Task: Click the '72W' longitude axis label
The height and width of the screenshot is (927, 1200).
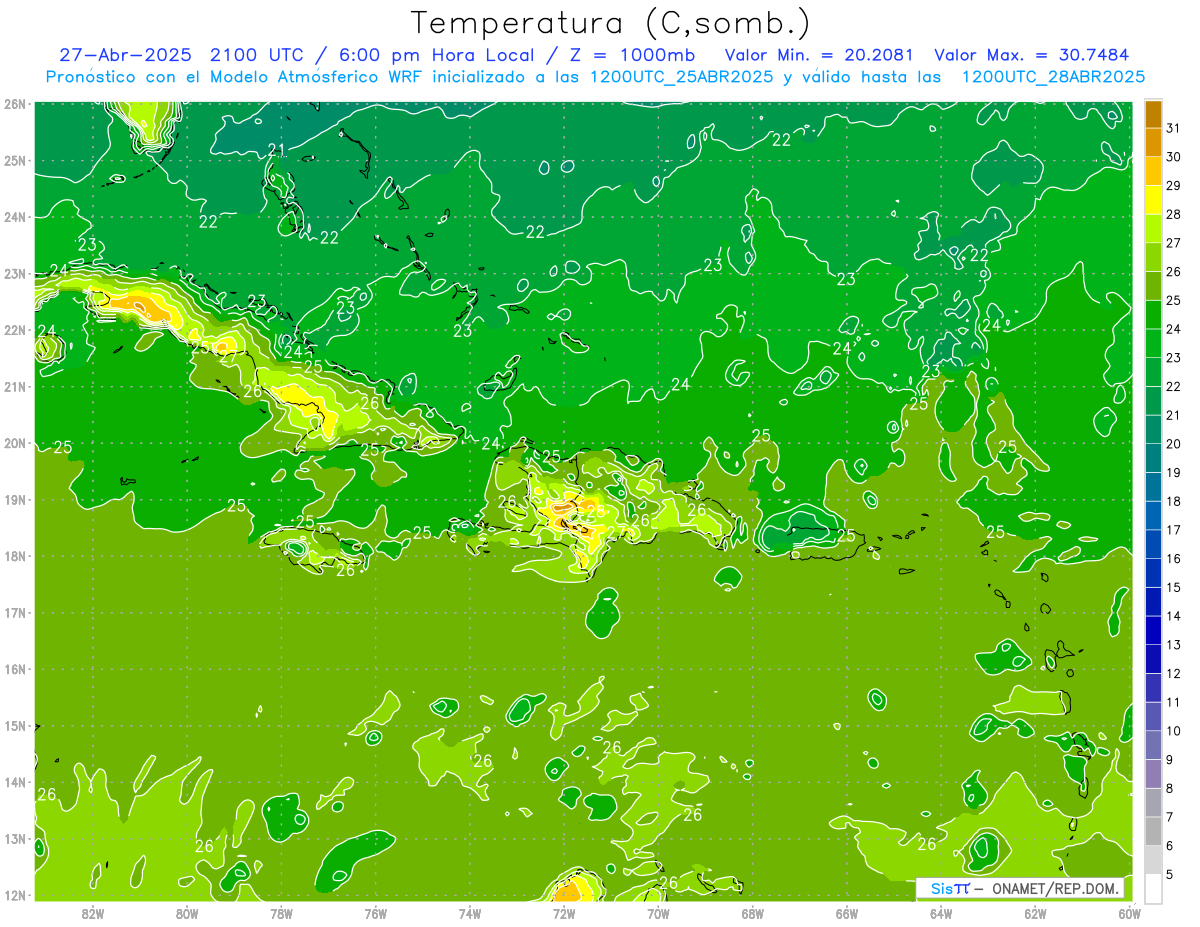Action: 563,913
